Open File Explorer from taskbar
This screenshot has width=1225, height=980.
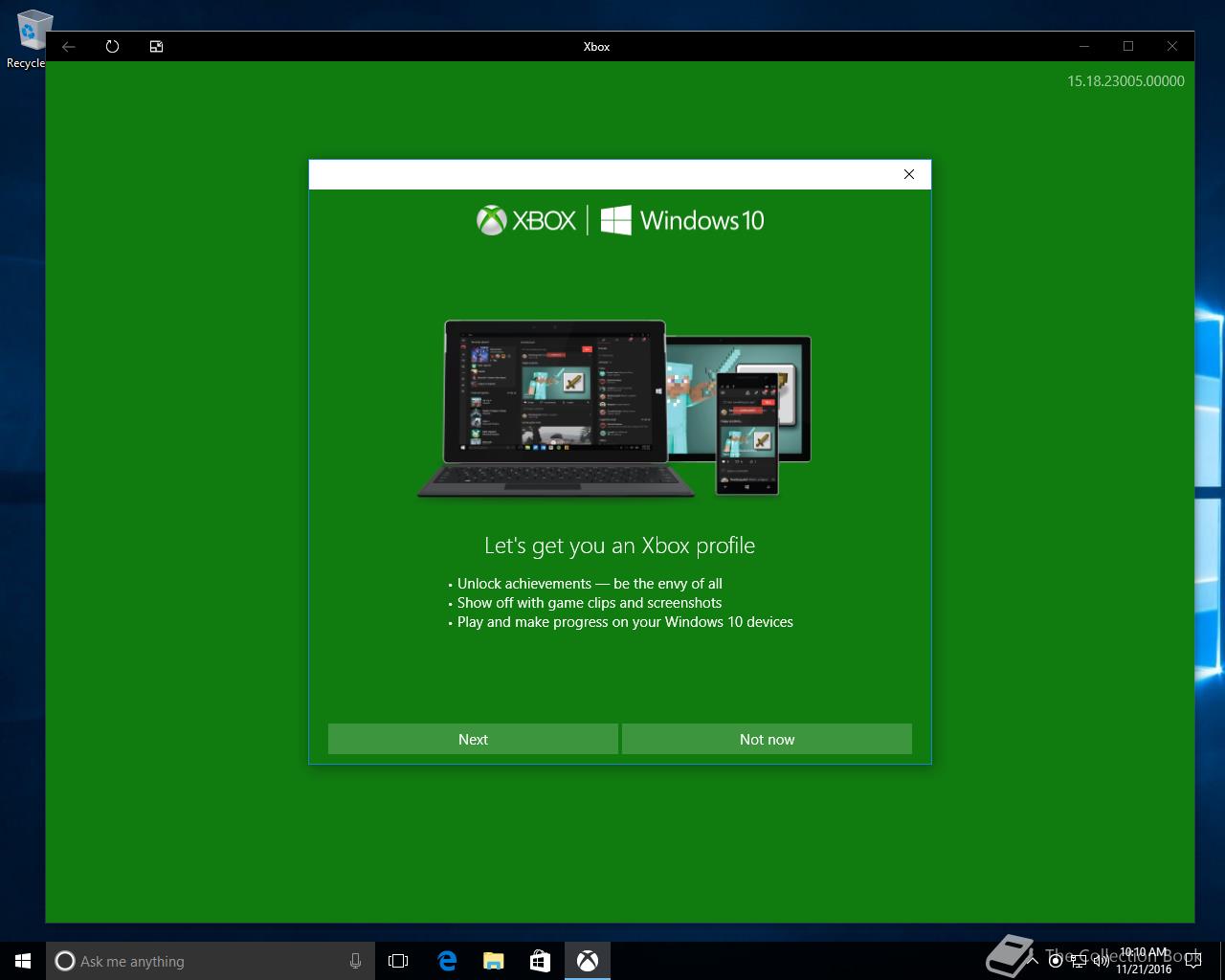coord(493,961)
